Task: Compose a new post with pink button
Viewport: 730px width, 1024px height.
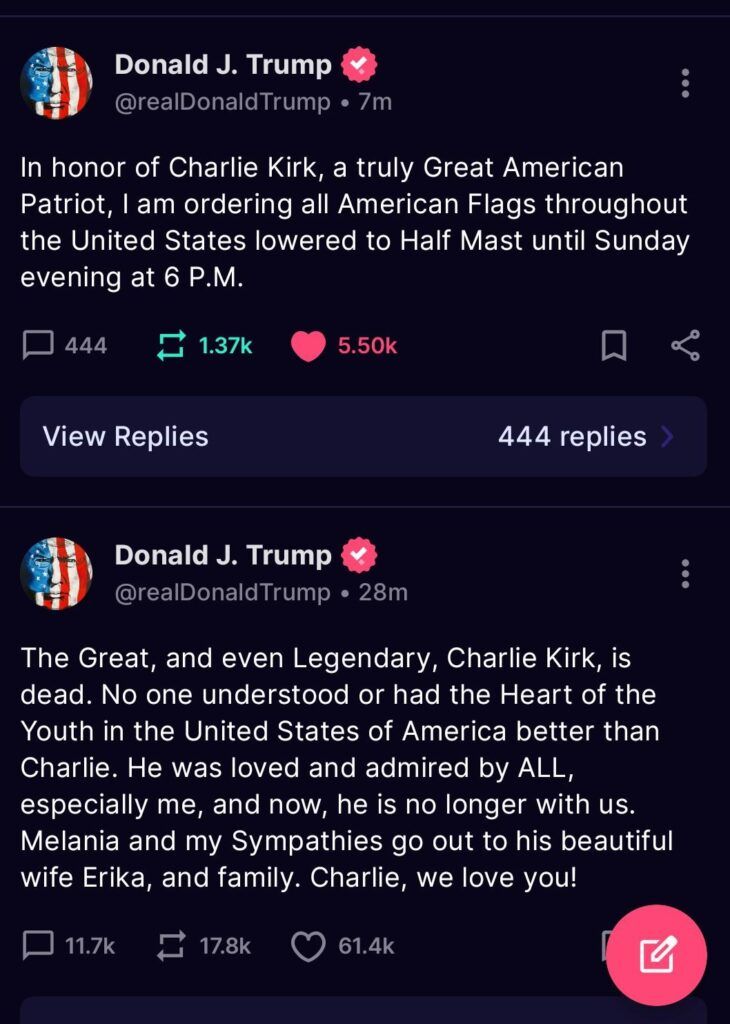Action: click(656, 955)
